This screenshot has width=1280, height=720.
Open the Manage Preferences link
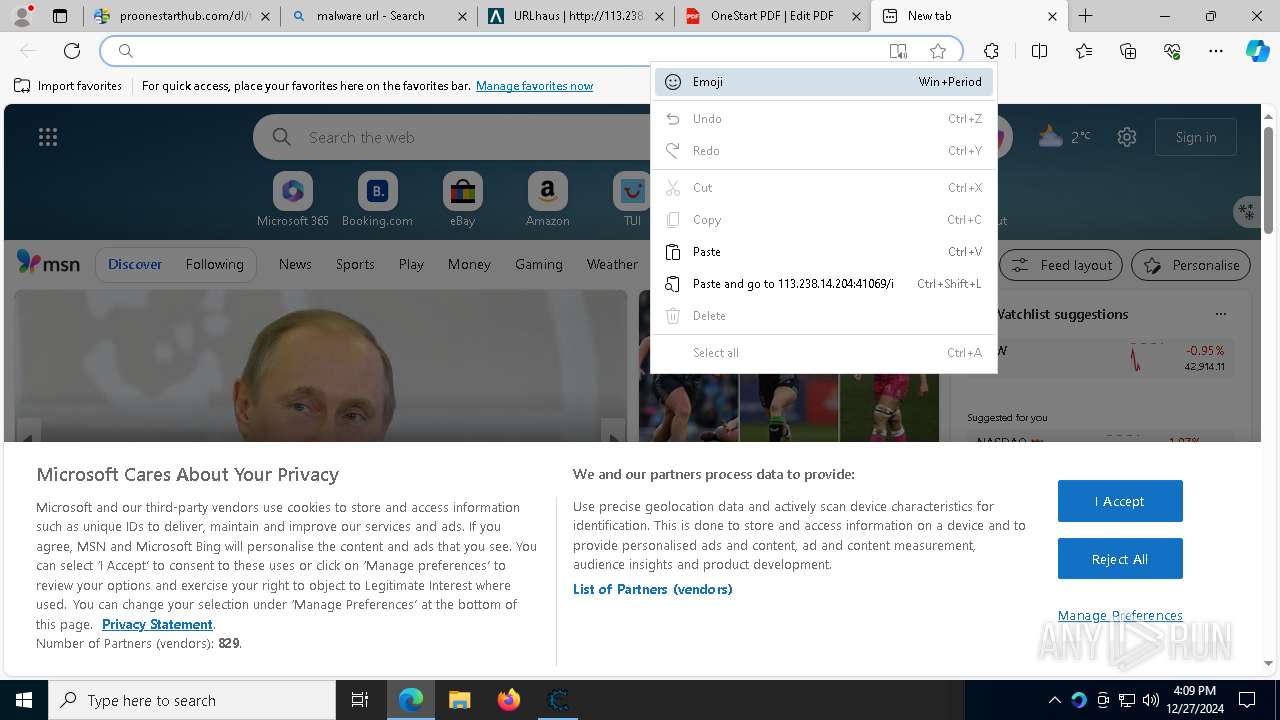click(1120, 615)
